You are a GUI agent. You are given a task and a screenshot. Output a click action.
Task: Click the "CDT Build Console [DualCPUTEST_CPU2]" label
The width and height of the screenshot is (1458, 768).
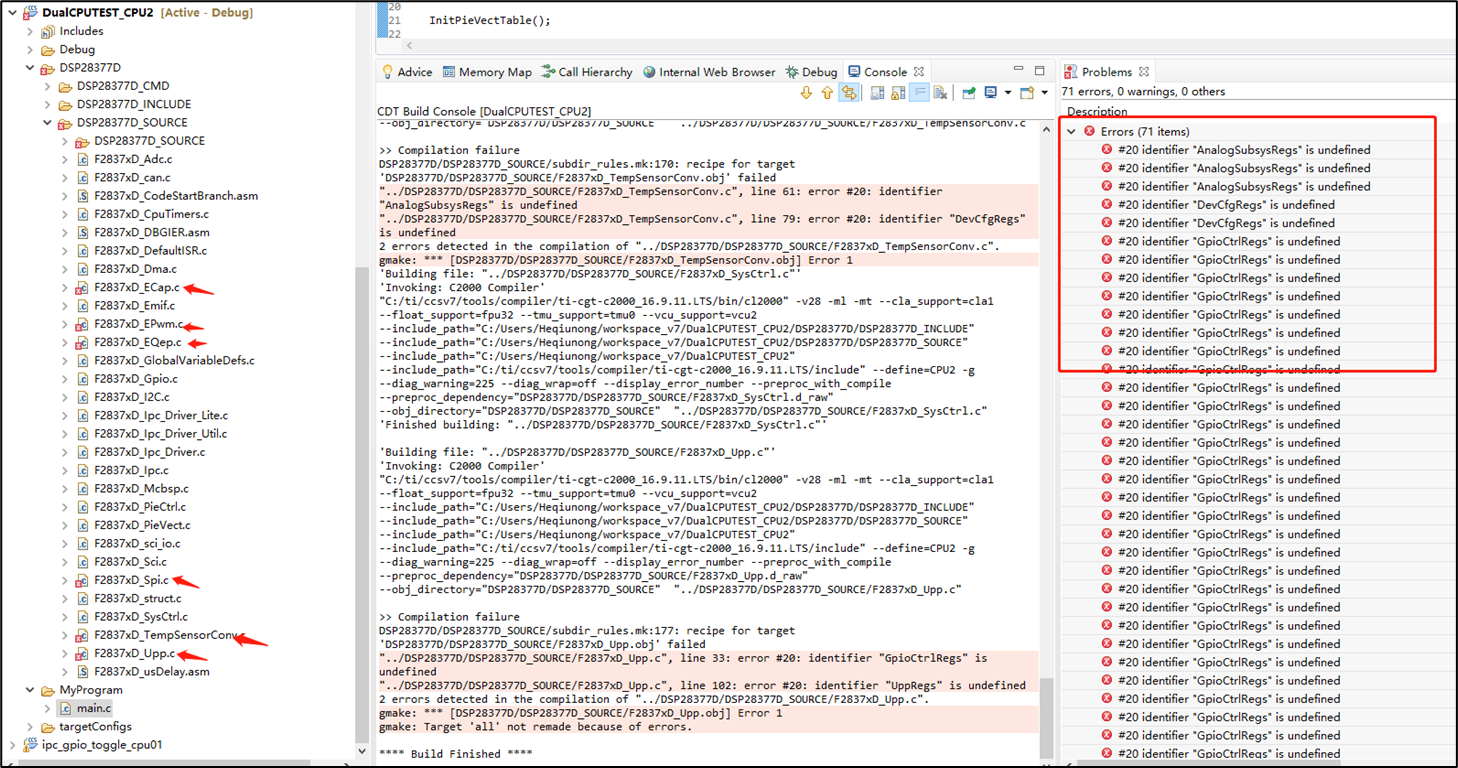coord(484,111)
